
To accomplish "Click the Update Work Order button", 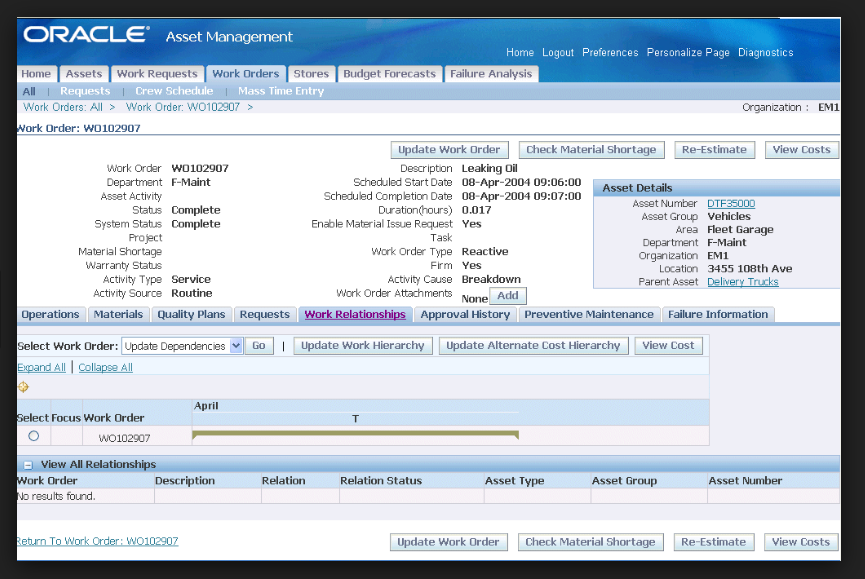I will (449, 149).
